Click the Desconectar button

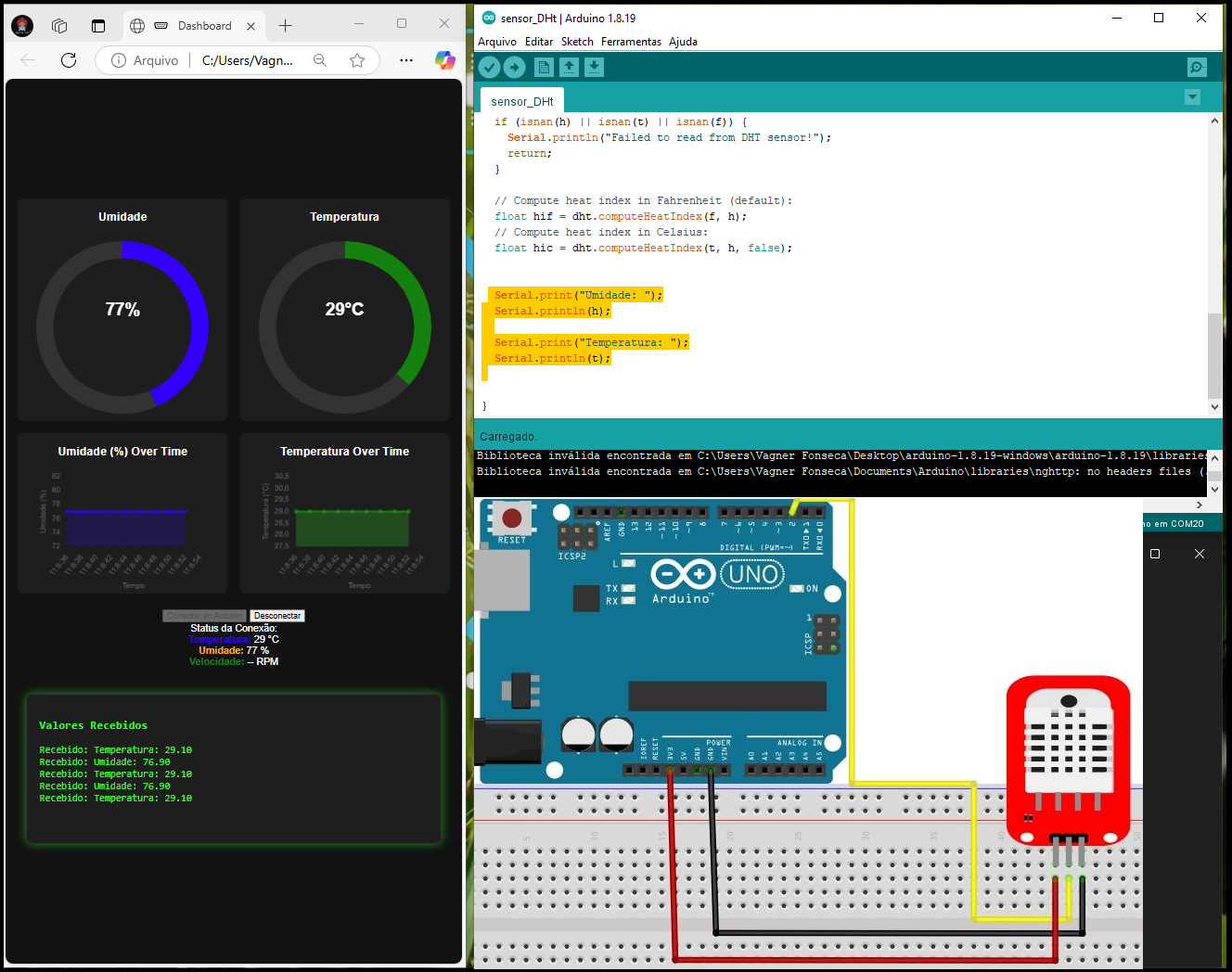pos(276,615)
